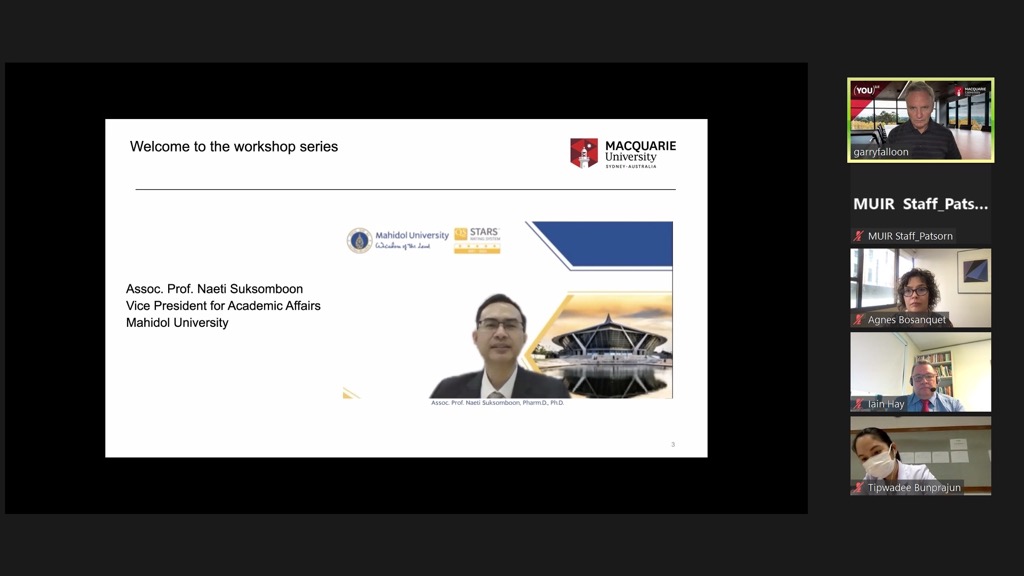Screen dimensions: 1024x576
Task: Select the MUIR Staff_Patsorn participant tile
Action: (x=920, y=204)
